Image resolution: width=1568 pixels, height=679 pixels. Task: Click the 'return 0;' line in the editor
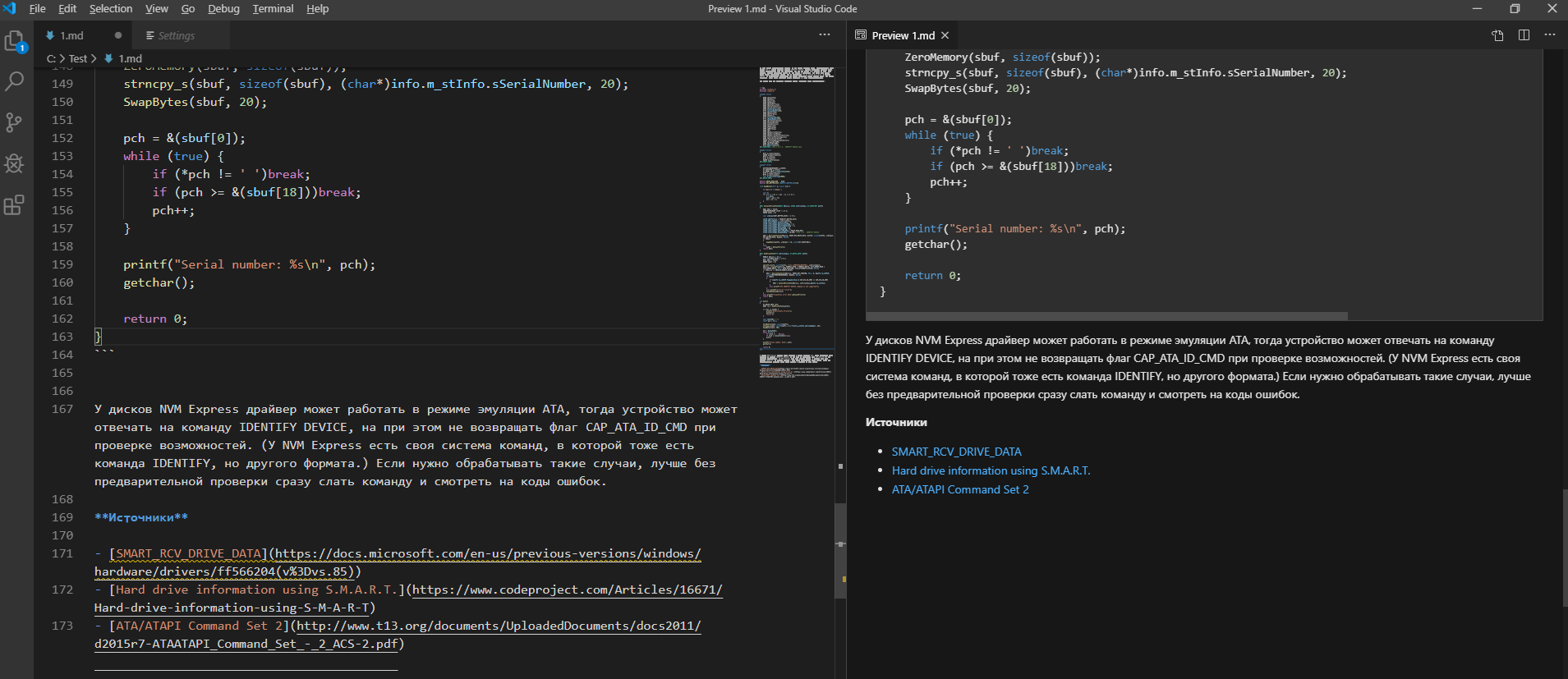point(155,319)
